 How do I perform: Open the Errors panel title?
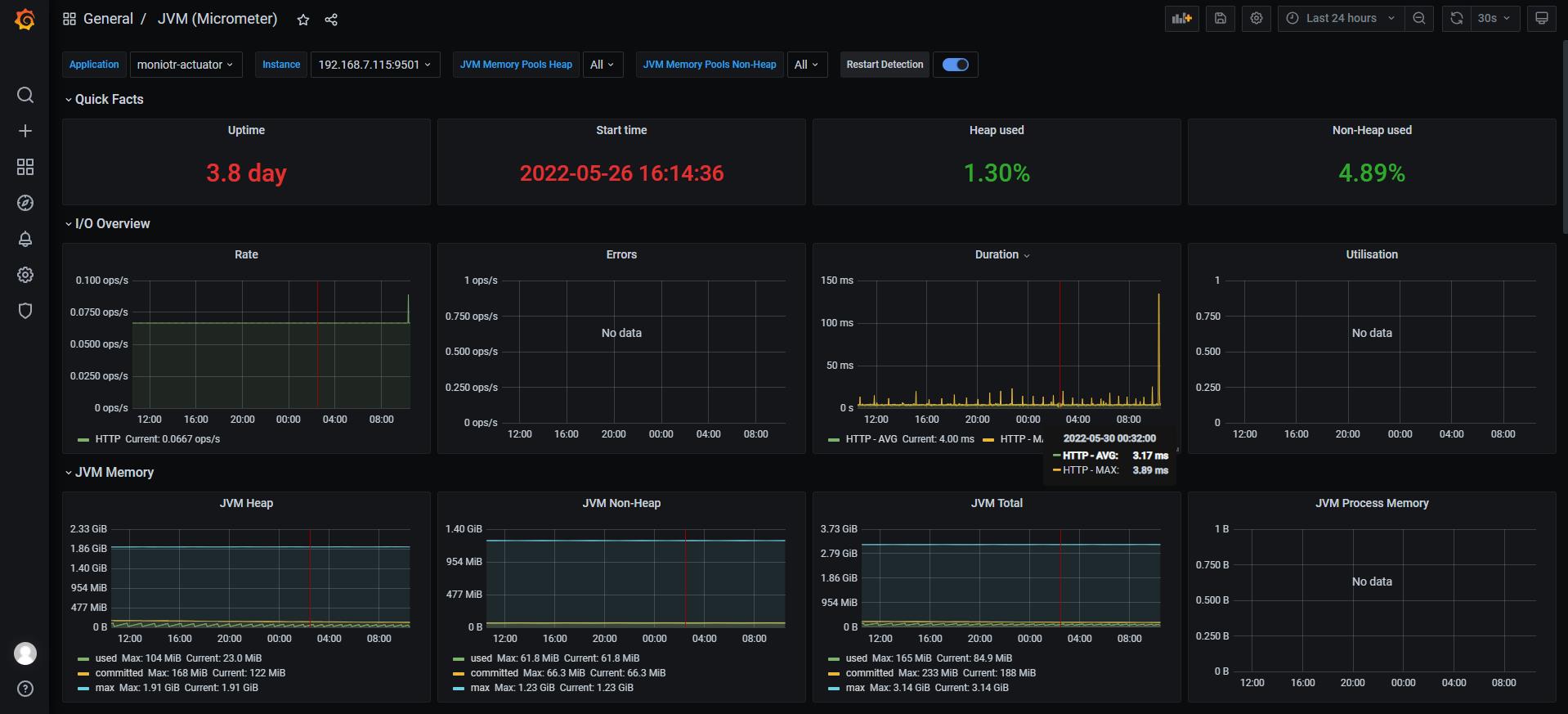pyautogui.click(x=621, y=254)
